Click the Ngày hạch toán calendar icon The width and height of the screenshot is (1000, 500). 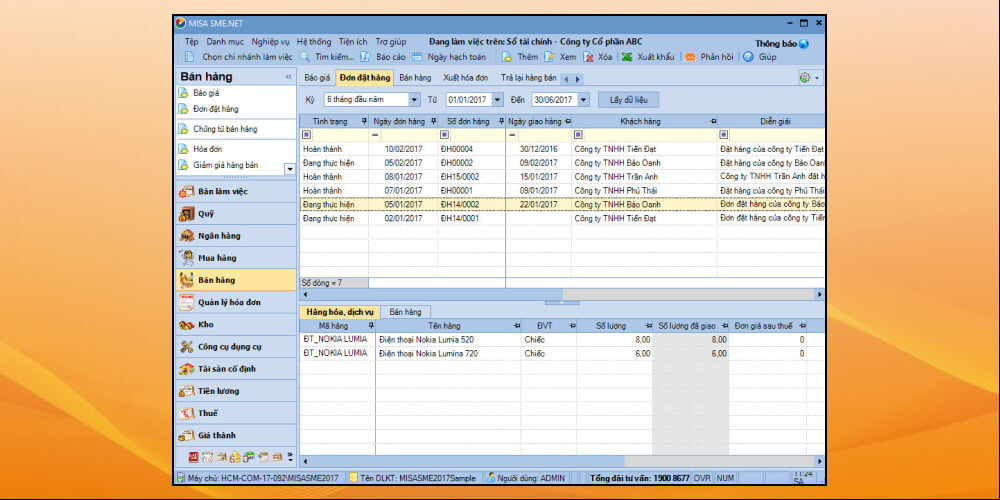[x=417, y=57]
